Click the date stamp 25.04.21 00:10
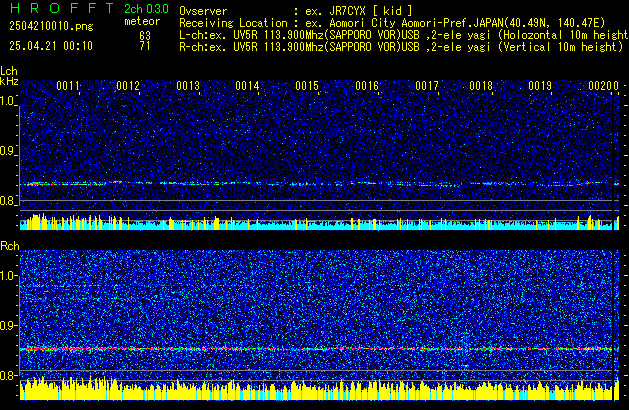 (51, 46)
